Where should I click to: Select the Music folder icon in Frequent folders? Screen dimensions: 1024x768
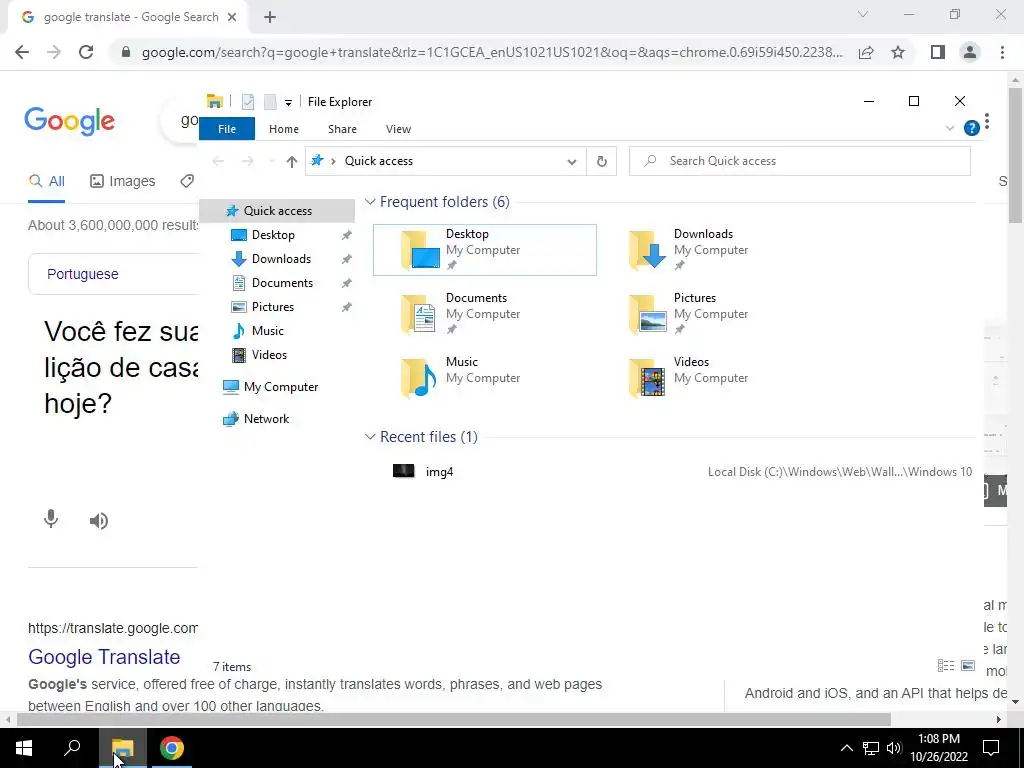click(x=419, y=377)
